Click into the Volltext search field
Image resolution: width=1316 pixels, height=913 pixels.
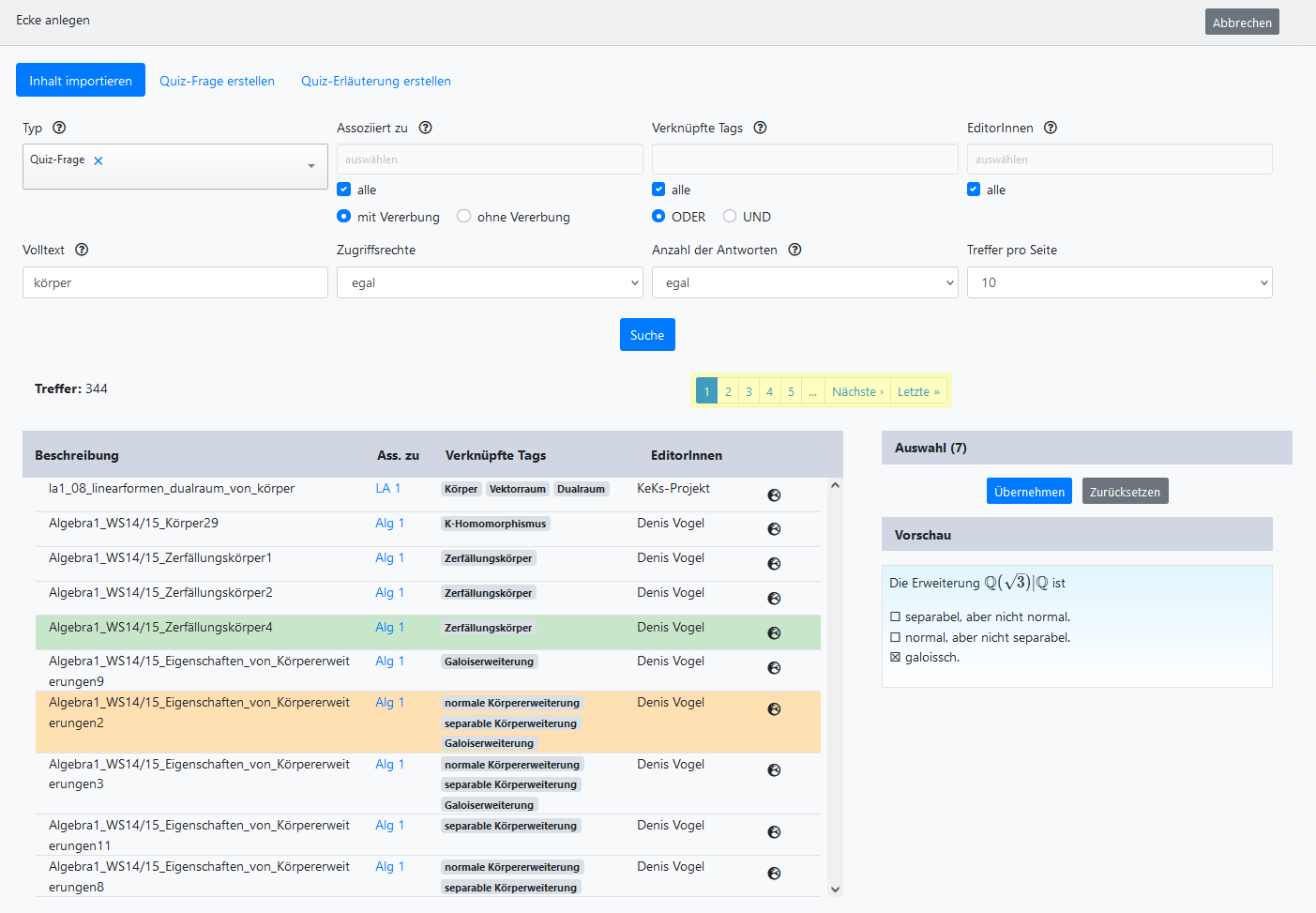[x=175, y=282]
